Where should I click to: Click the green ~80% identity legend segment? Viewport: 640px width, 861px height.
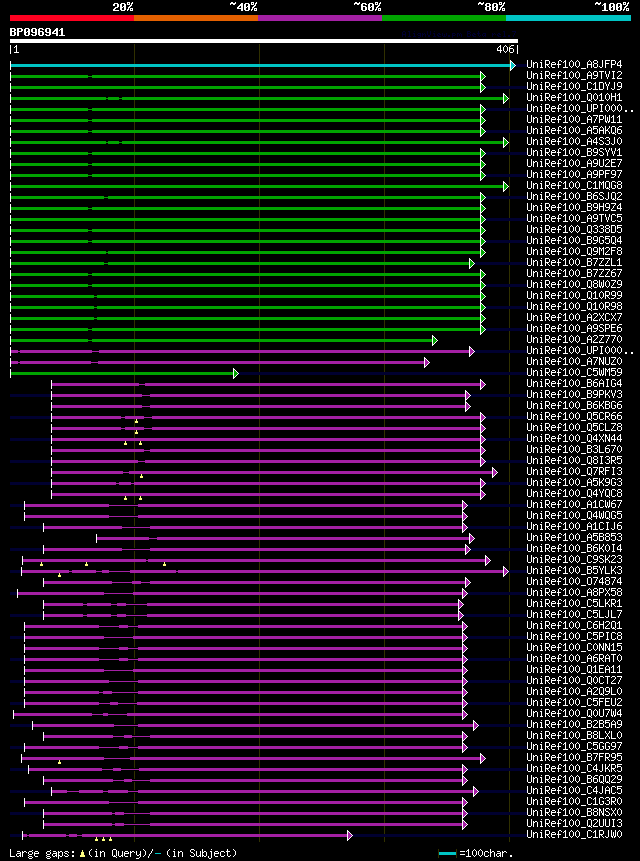(444, 18)
